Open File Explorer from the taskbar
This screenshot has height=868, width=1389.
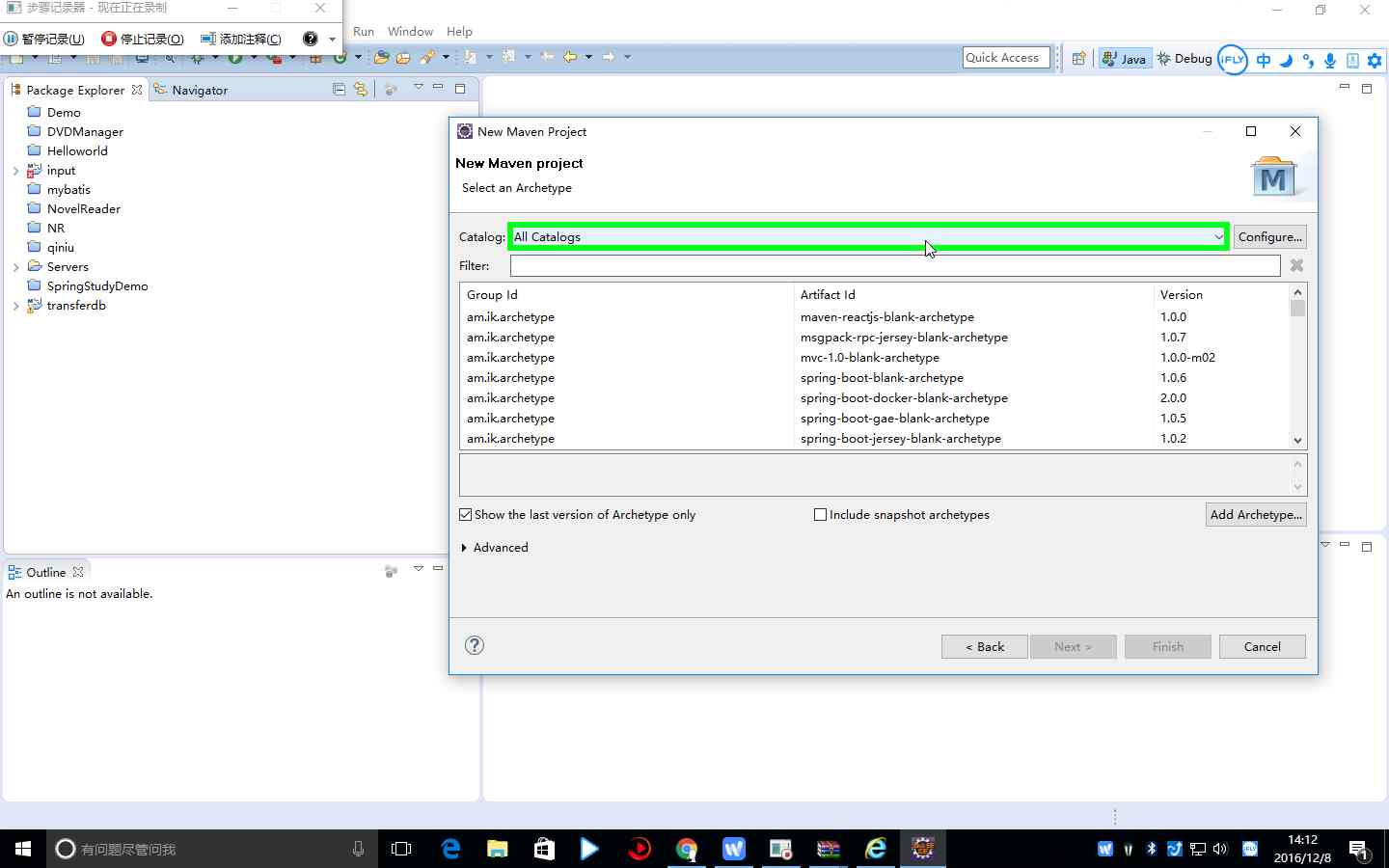(497, 849)
